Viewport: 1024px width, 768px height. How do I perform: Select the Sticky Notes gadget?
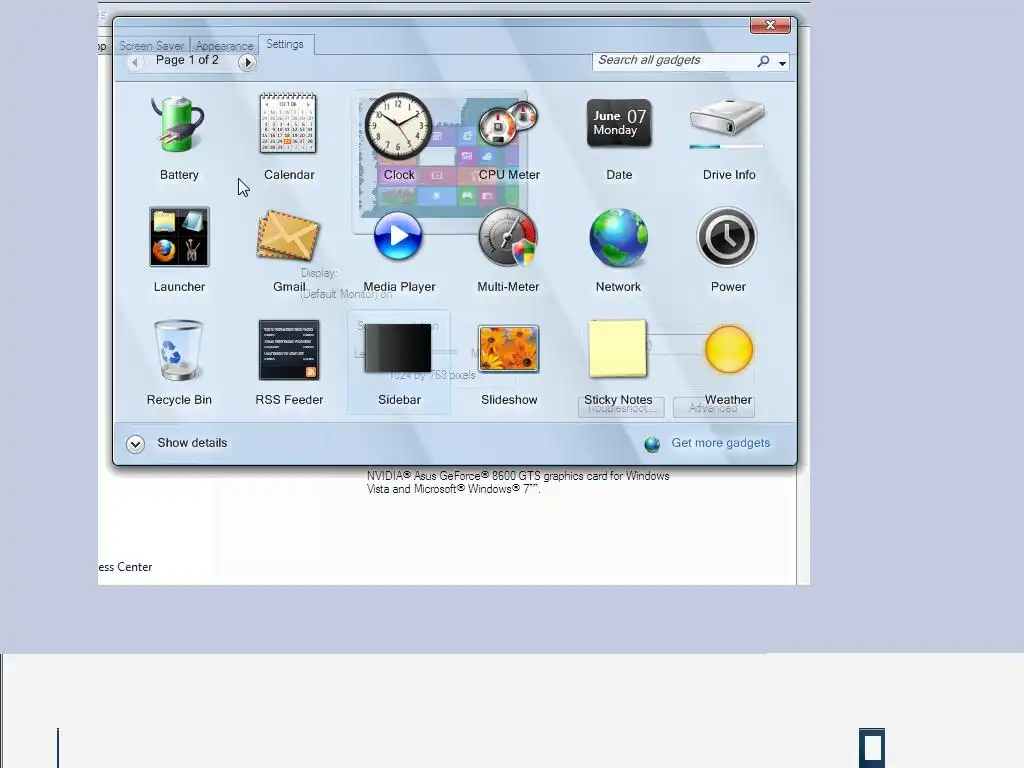pyautogui.click(x=618, y=349)
